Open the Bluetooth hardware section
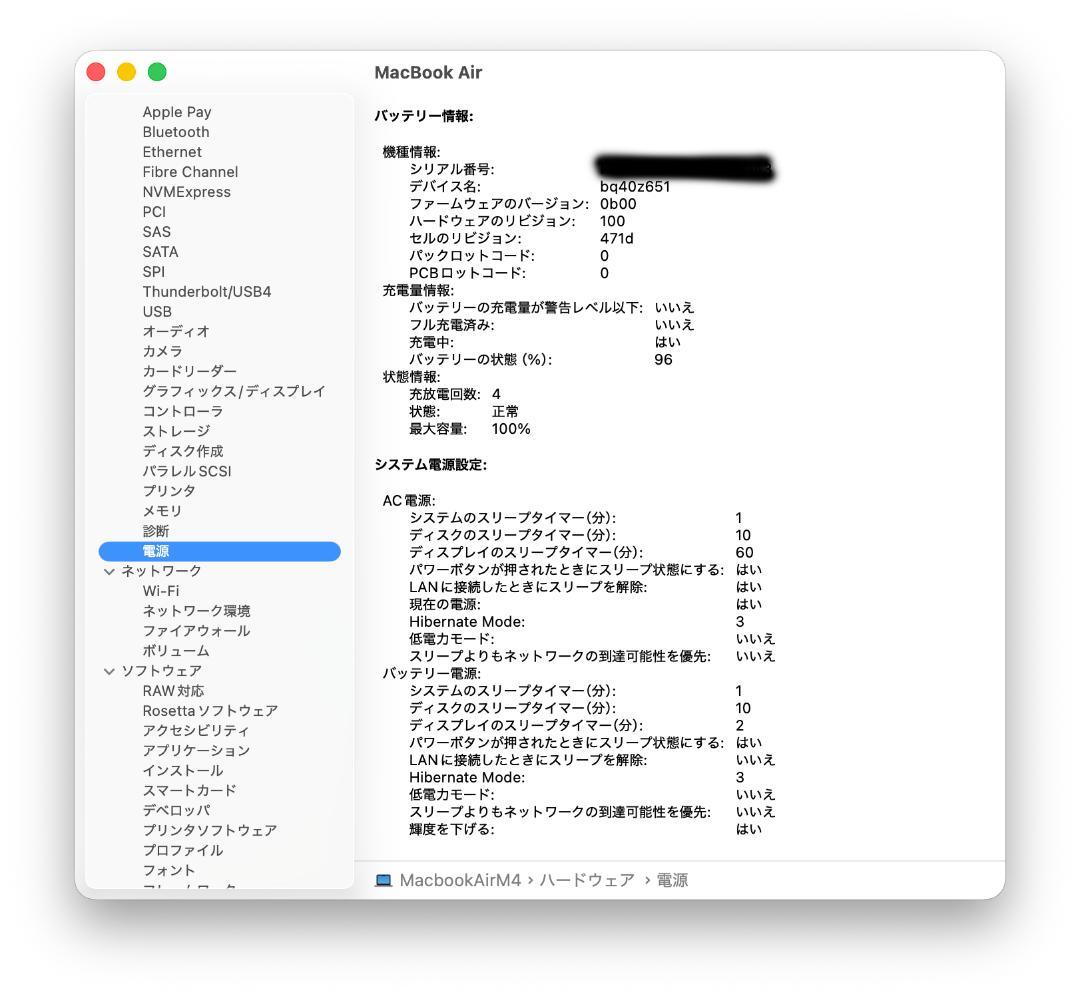 pyautogui.click(x=176, y=131)
